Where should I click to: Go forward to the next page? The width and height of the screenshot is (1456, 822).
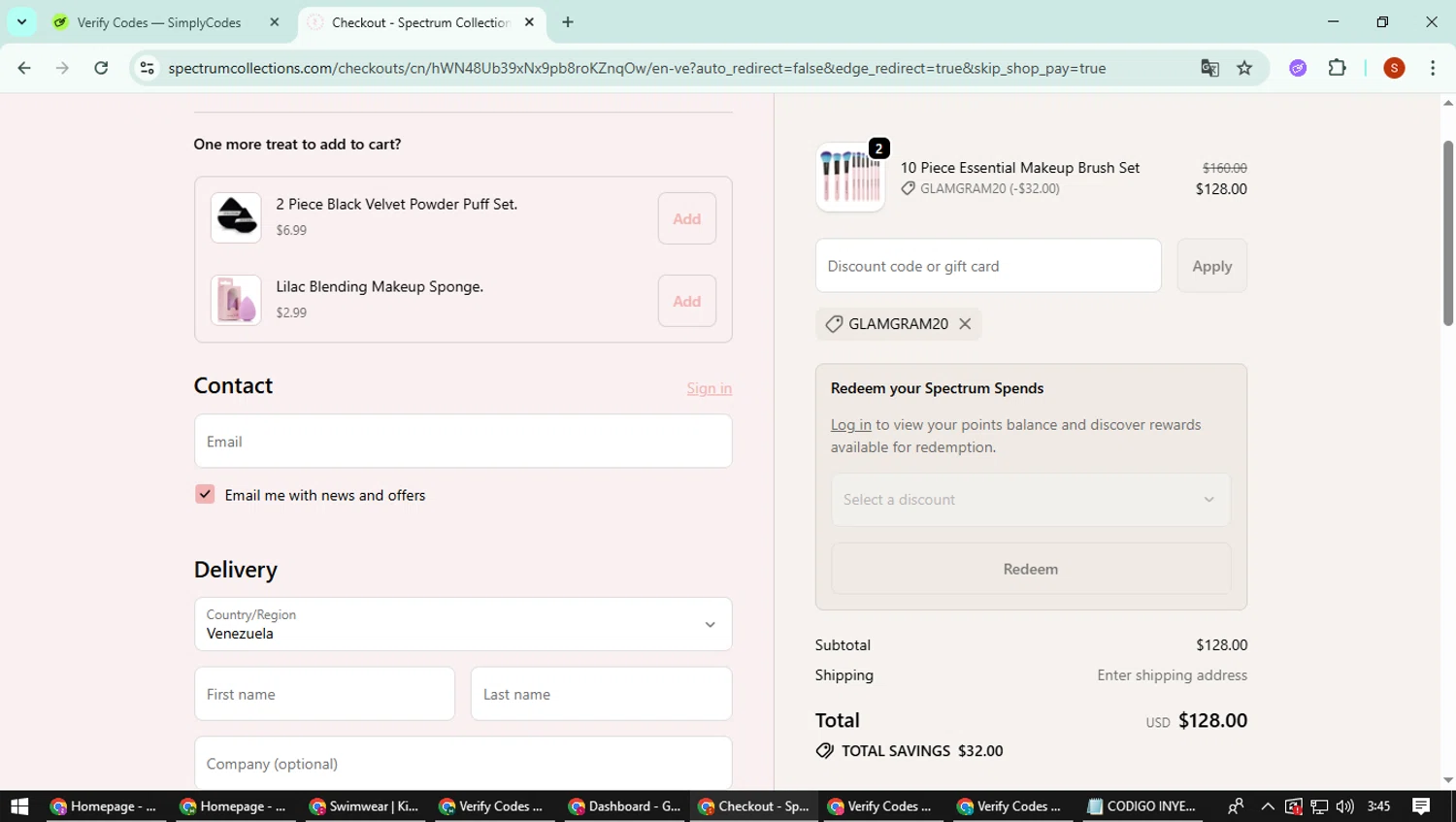tap(62, 68)
